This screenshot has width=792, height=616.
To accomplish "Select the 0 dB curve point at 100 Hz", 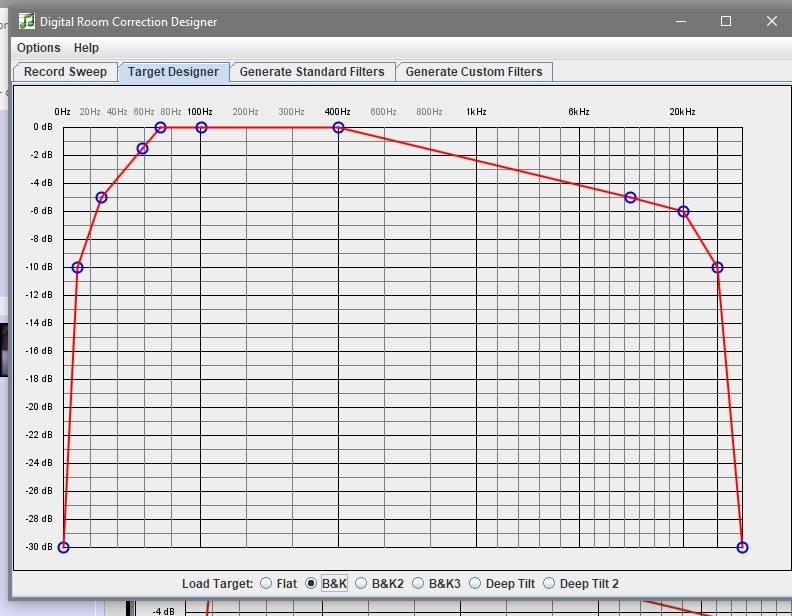I will pyautogui.click(x=202, y=128).
